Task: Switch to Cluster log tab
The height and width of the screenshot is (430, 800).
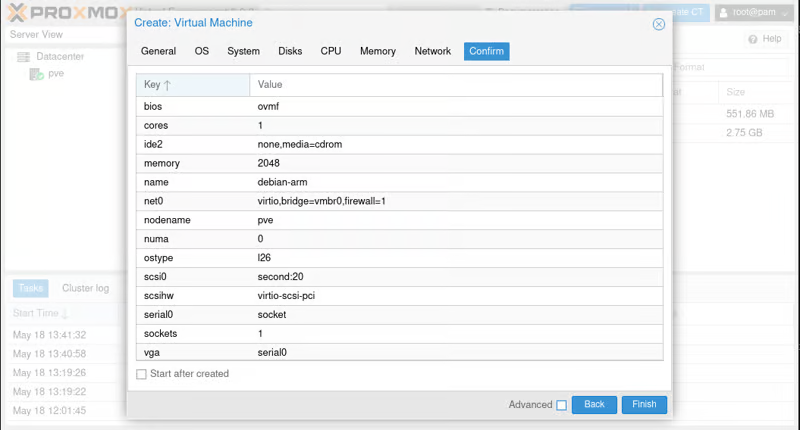Action: pyautogui.click(x=85, y=288)
